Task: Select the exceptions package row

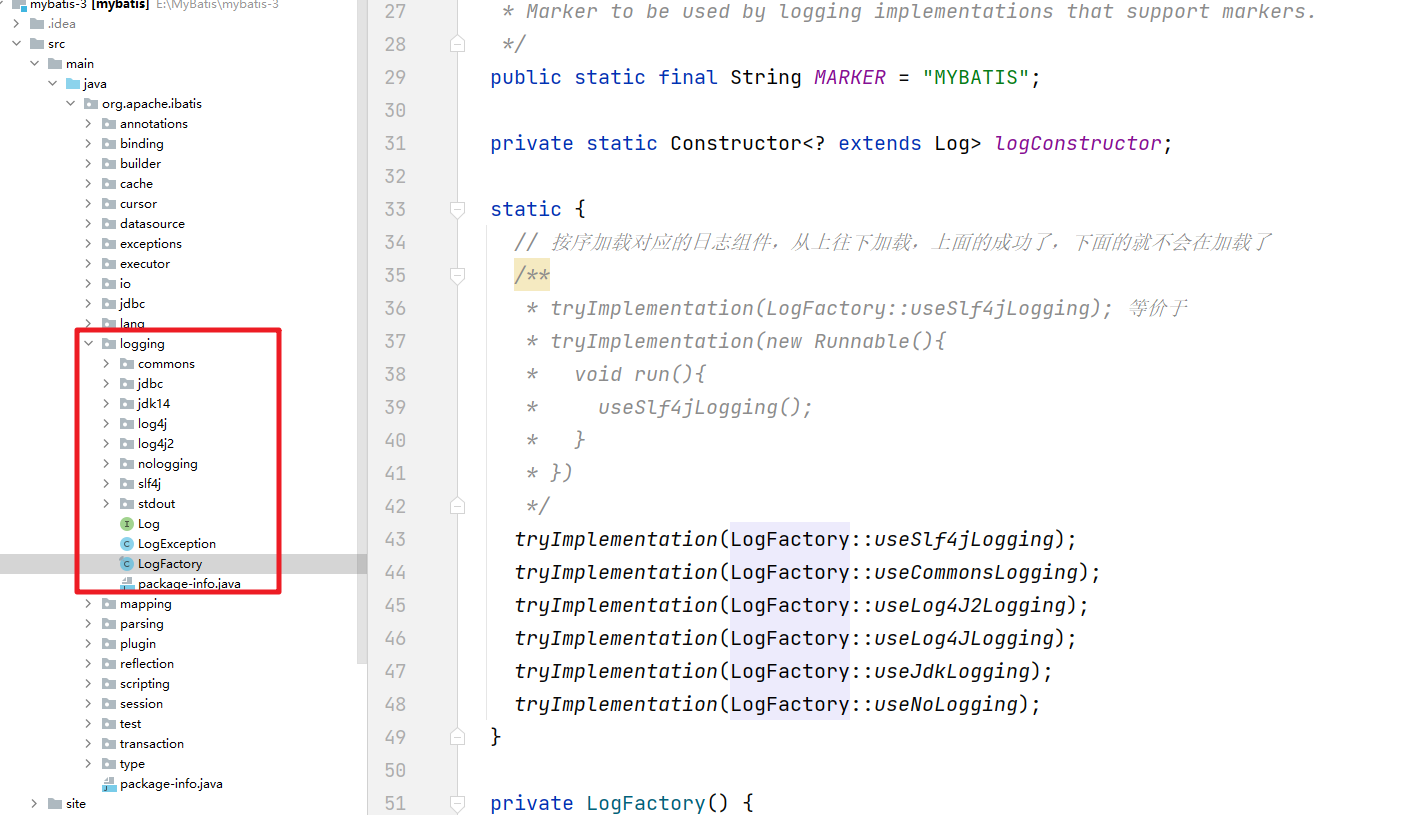Action: coord(179,244)
